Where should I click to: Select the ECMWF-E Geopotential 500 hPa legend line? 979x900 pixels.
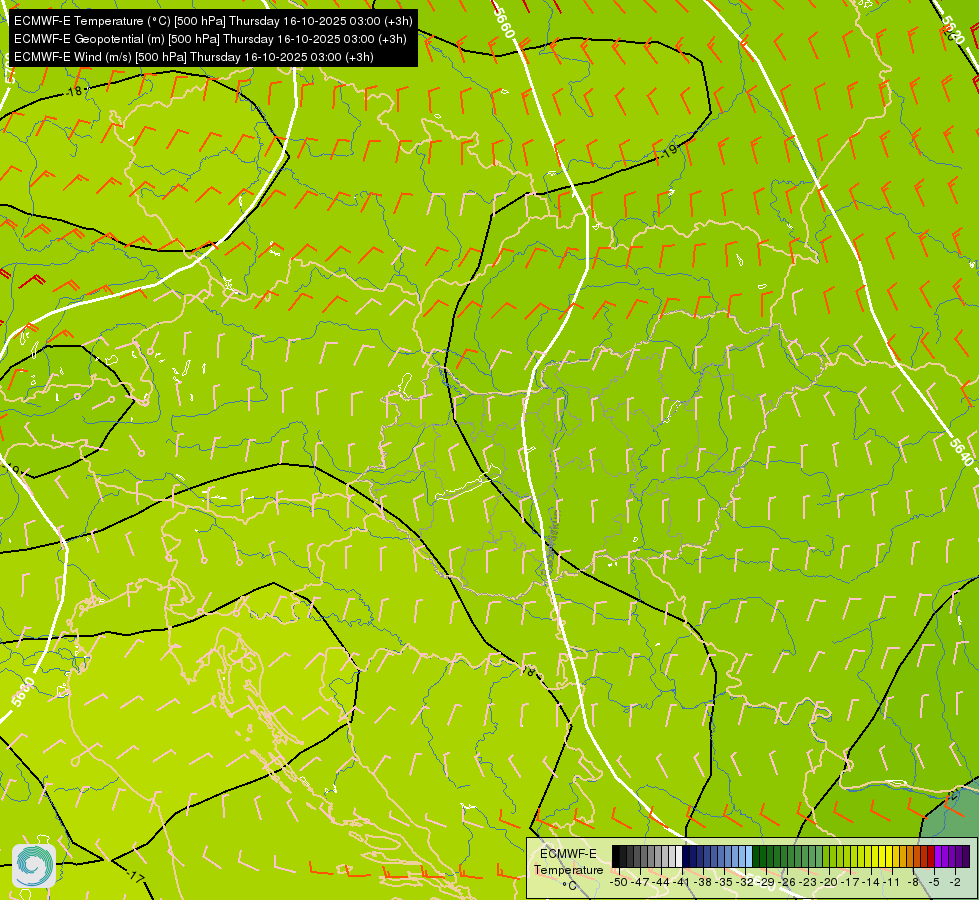pyautogui.click(x=210, y=39)
